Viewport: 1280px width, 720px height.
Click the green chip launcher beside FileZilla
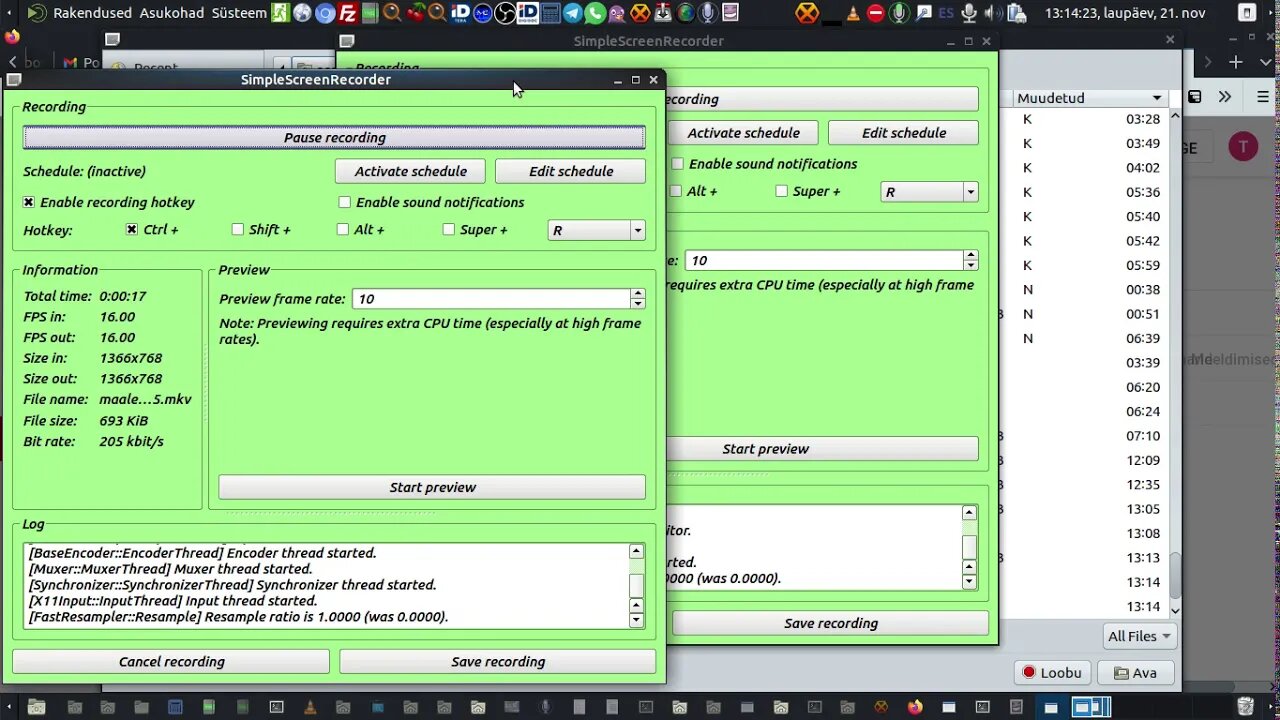(x=370, y=13)
